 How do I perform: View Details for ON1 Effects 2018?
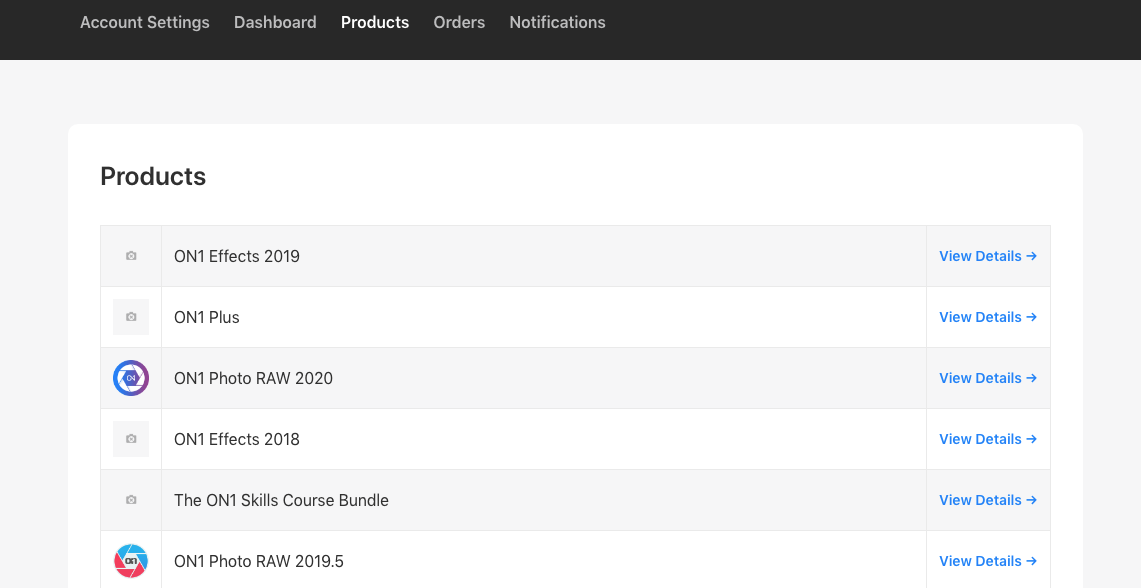pos(987,439)
